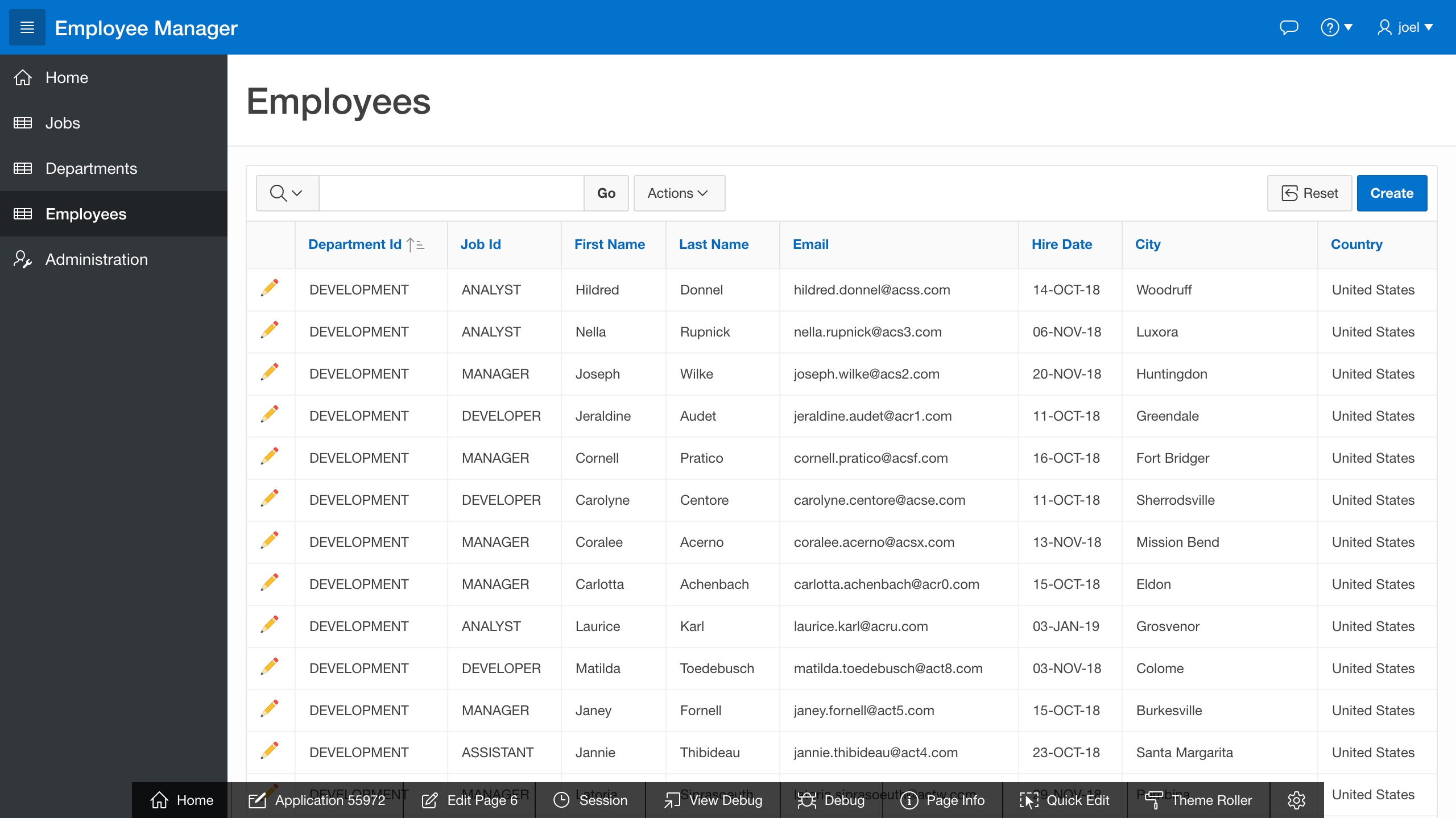
Task: Click edit pencil for Matilda Toedebusch
Action: coord(270,667)
